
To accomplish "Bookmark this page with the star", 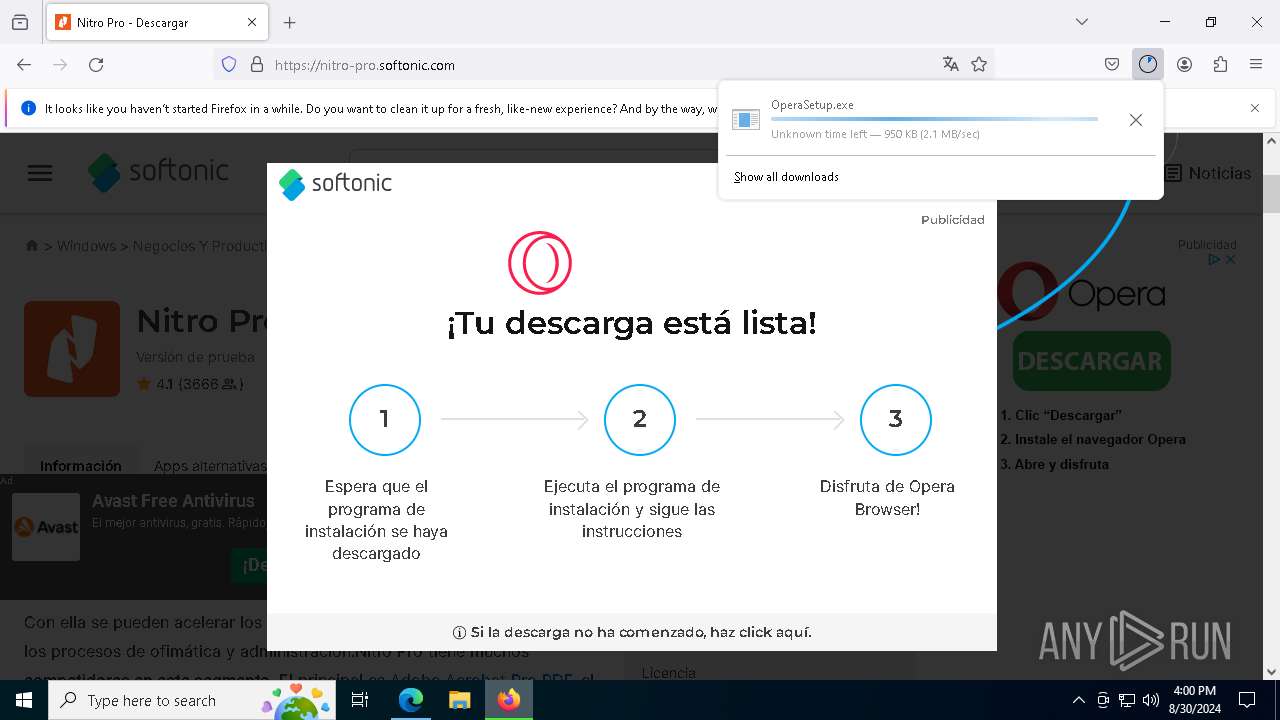I will 979,64.
